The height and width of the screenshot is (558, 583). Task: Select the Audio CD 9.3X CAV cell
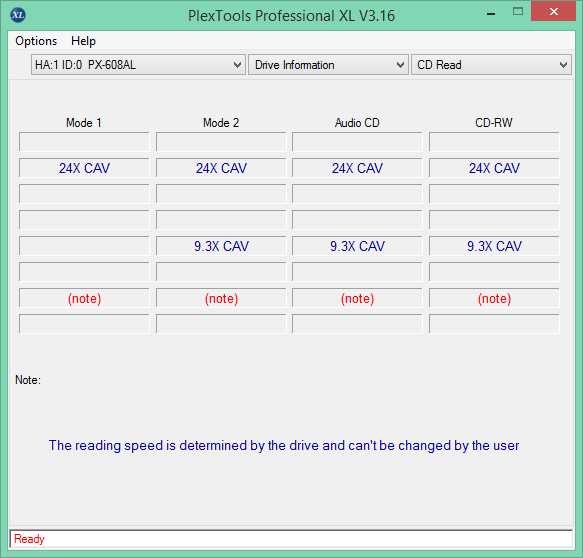coord(357,246)
